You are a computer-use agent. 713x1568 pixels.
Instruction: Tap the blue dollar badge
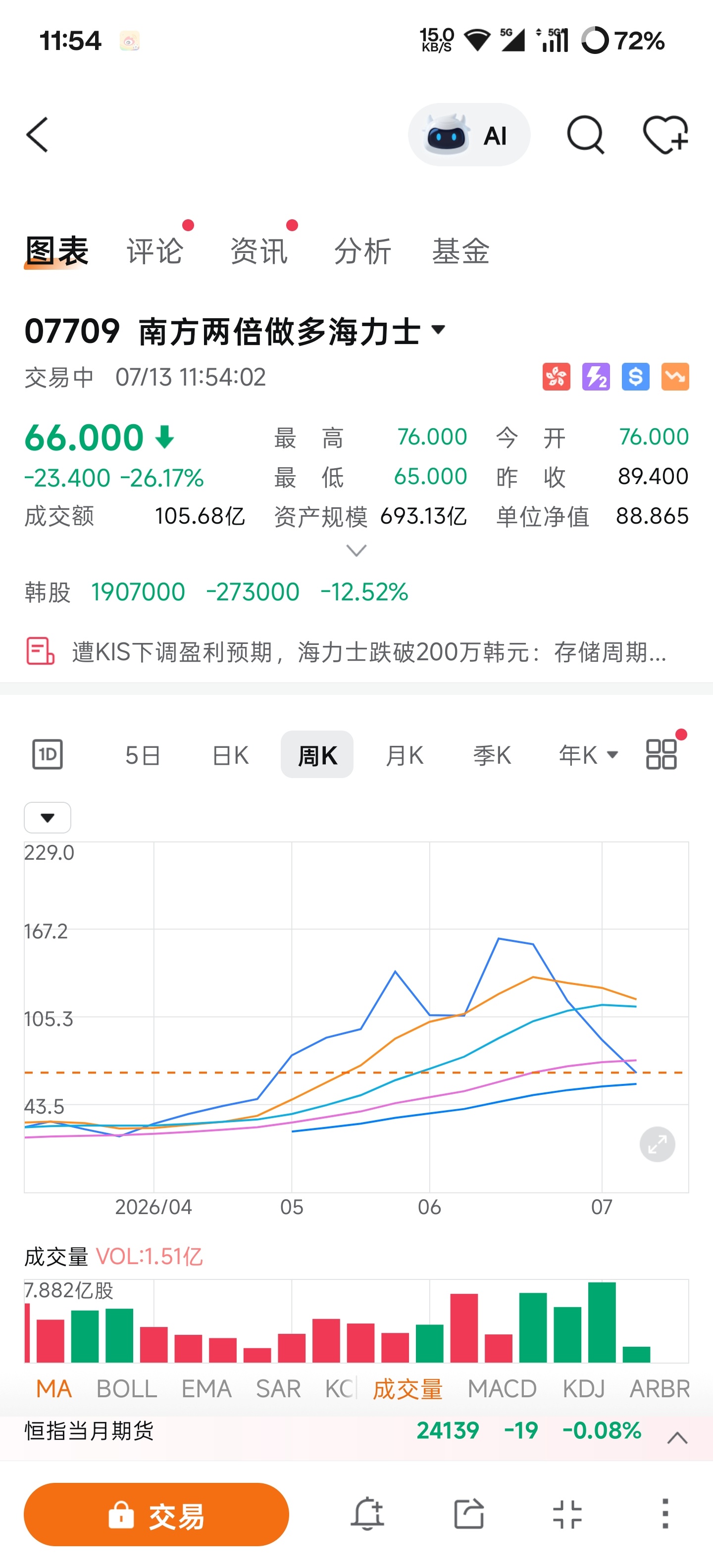636,377
